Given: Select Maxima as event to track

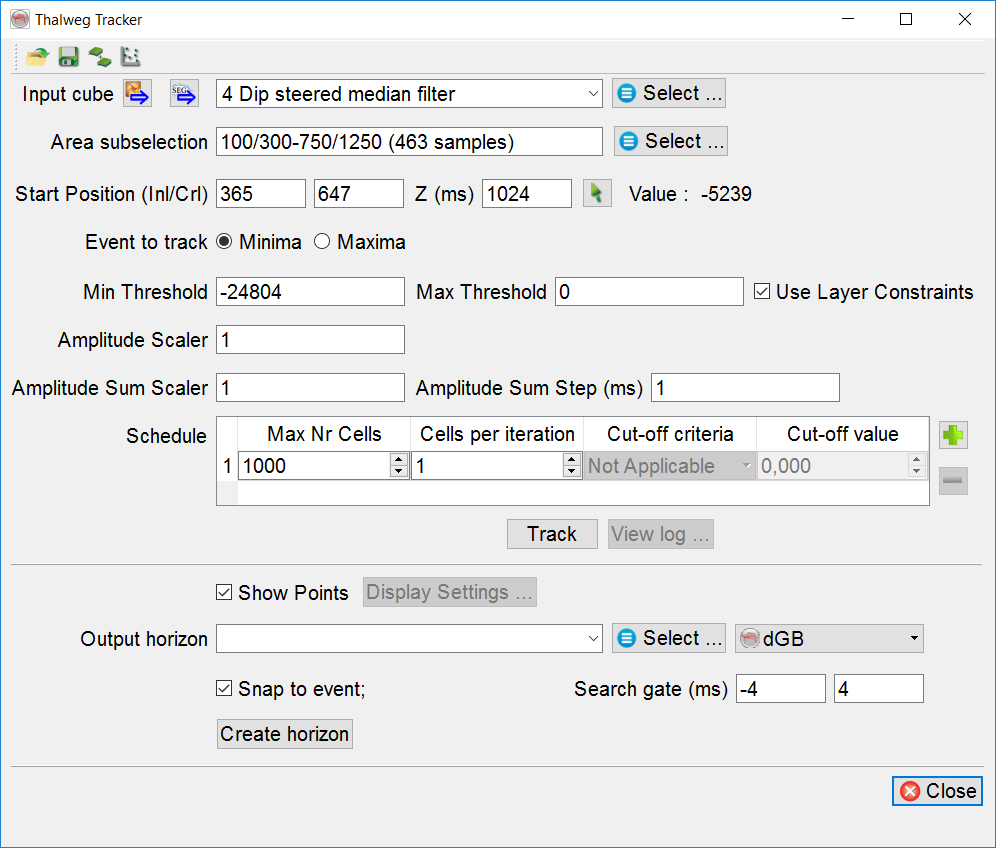Looking at the screenshot, I should tap(322, 241).
